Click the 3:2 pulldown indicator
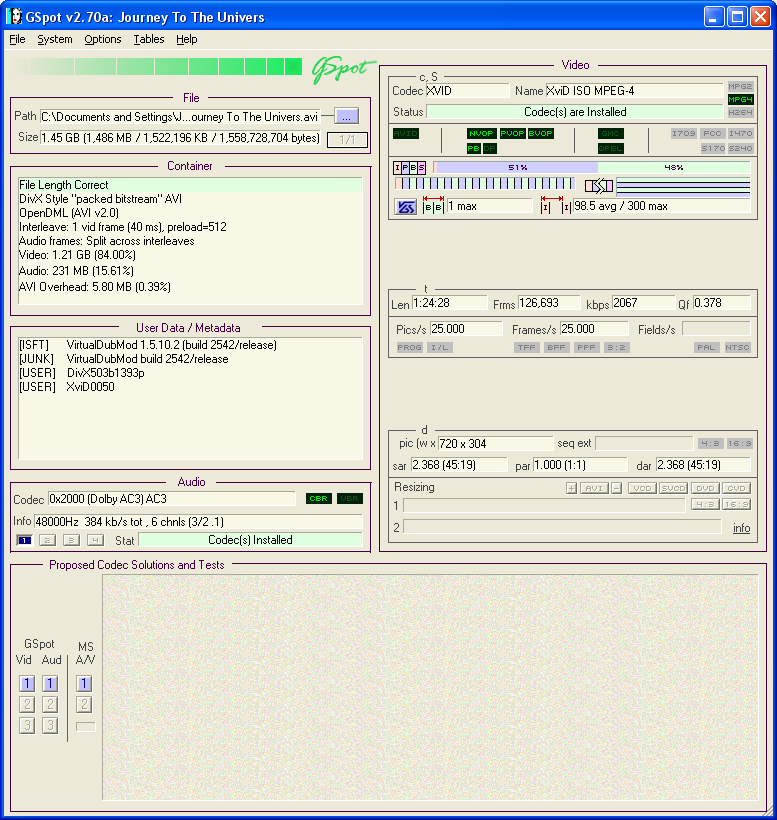777x820 pixels. click(616, 347)
